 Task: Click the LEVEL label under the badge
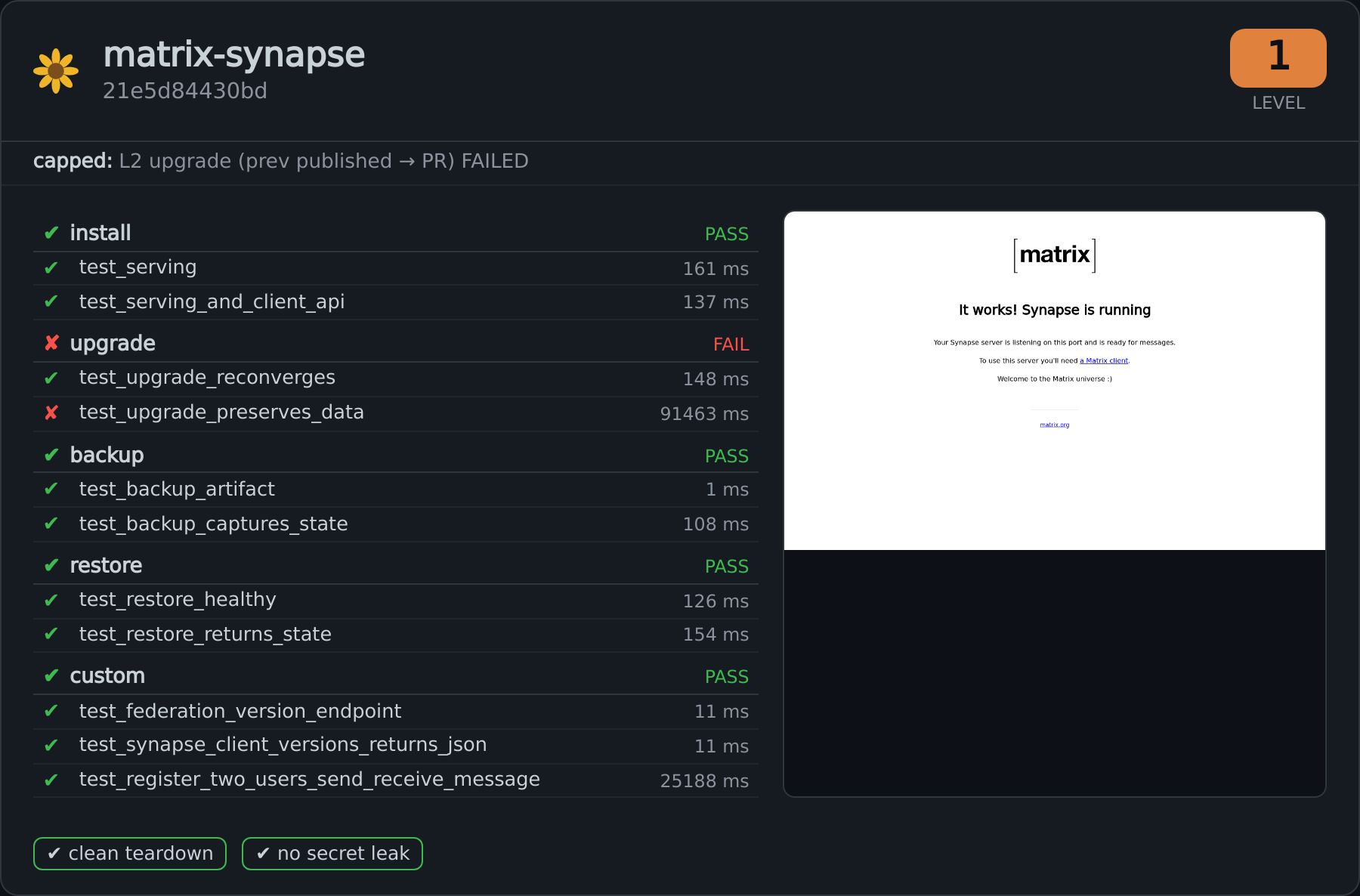click(1278, 103)
